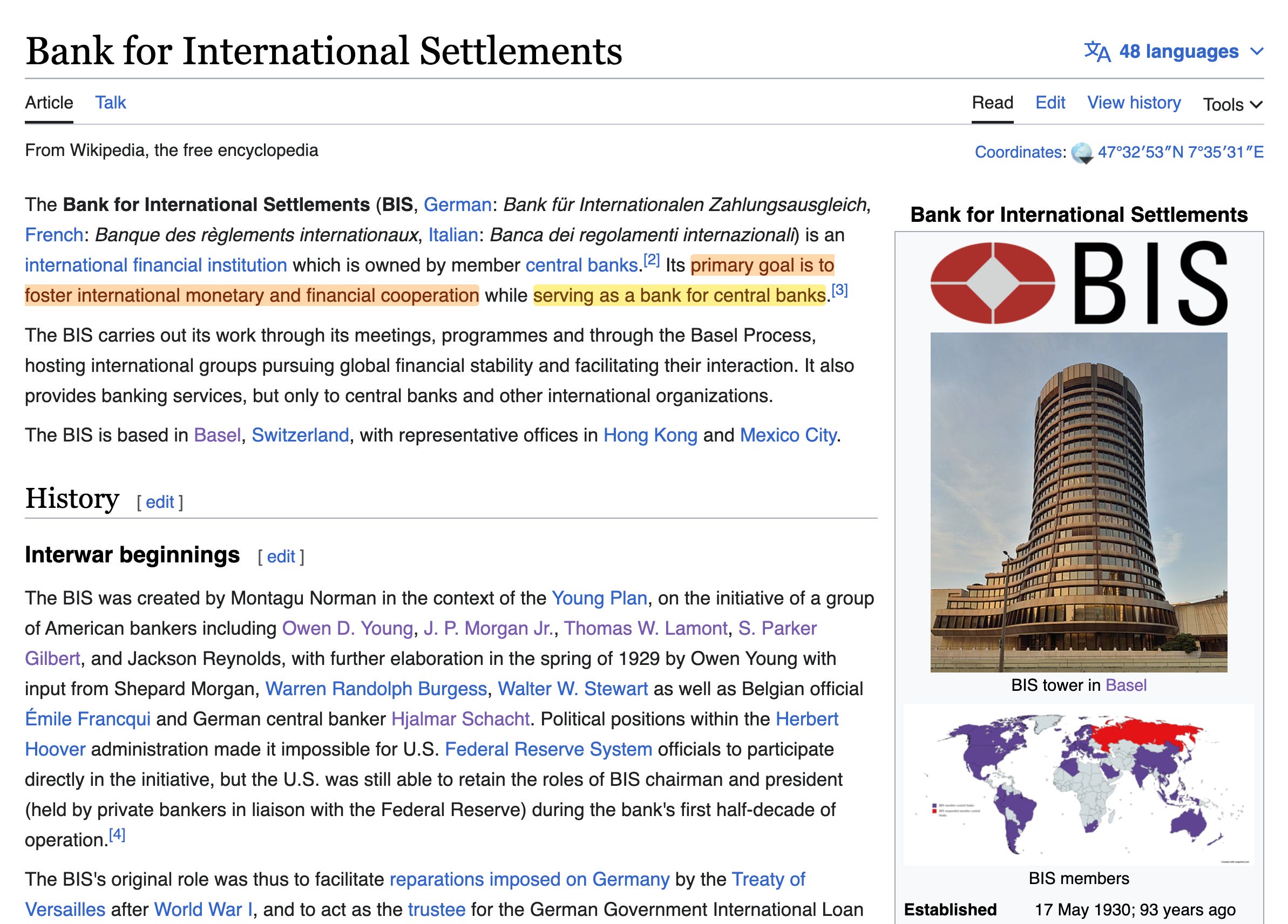The width and height of the screenshot is (1288, 924).
Task: Open the Switzerland link
Action: [x=300, y=435]
